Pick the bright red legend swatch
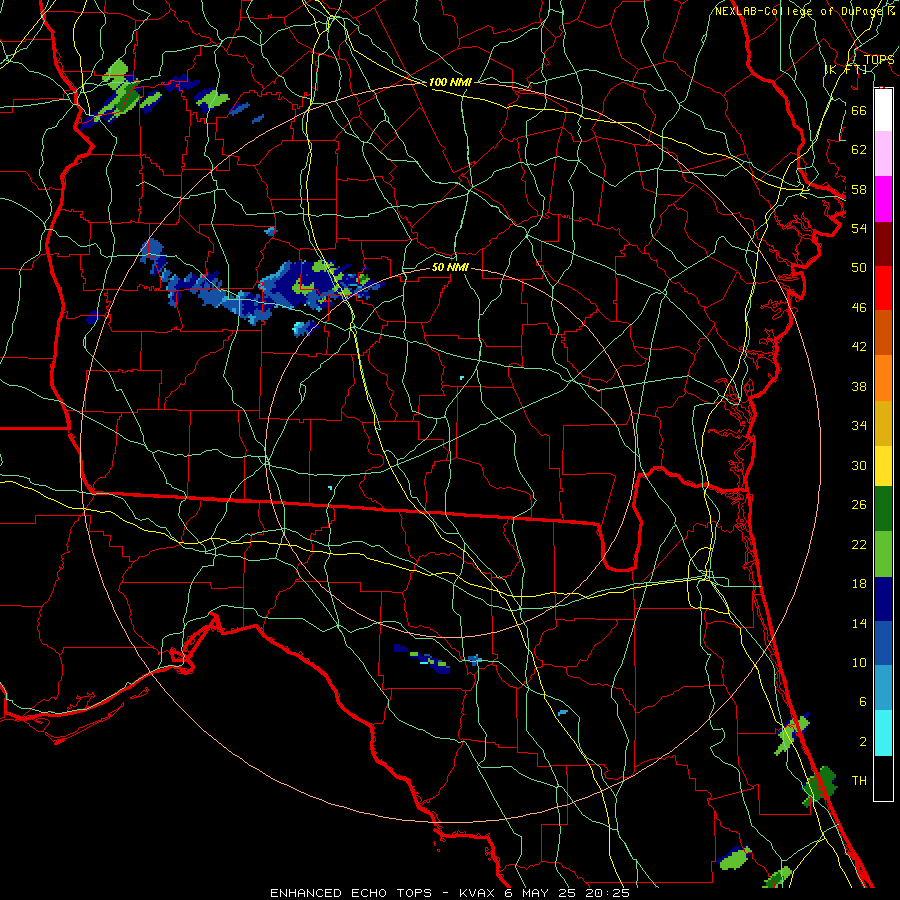The height and width of the screenshot is (900, 900). click(883, 288)
